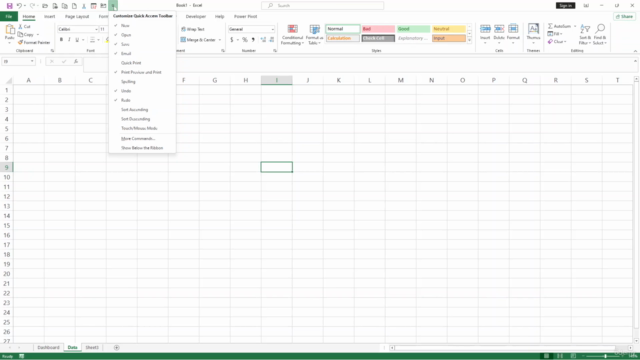Click Decrease Decimal icon
640x360 pixels.
click(272, 40)
